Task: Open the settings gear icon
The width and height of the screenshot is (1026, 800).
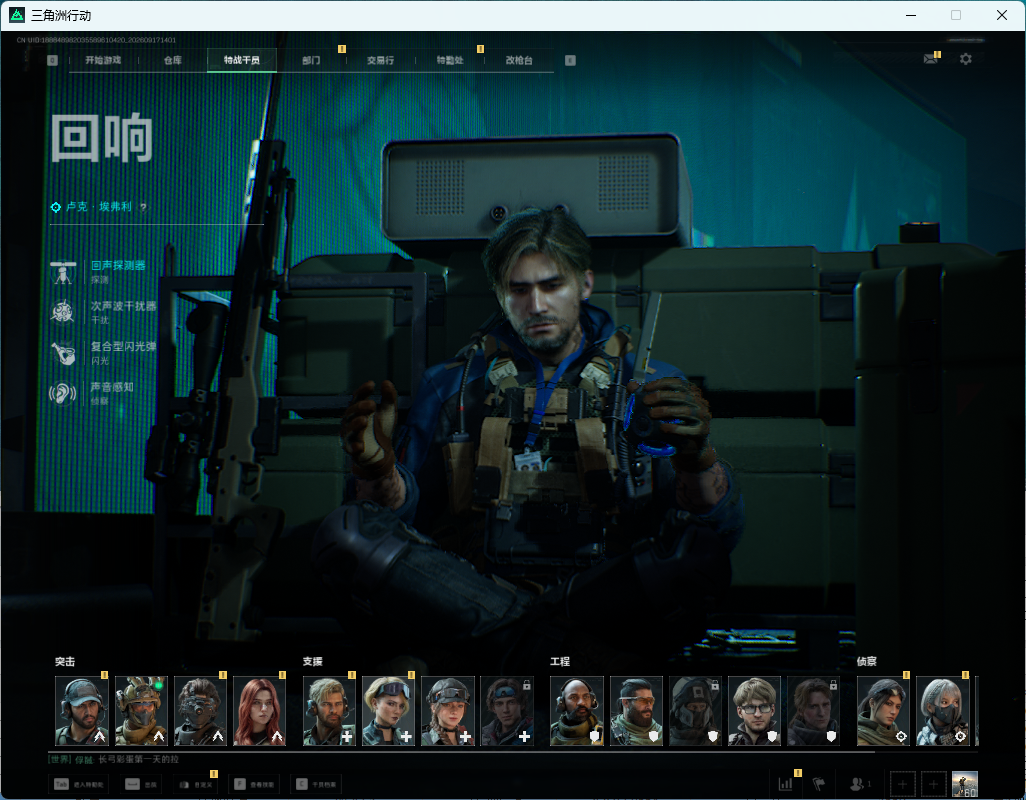Action: [965, 59]
